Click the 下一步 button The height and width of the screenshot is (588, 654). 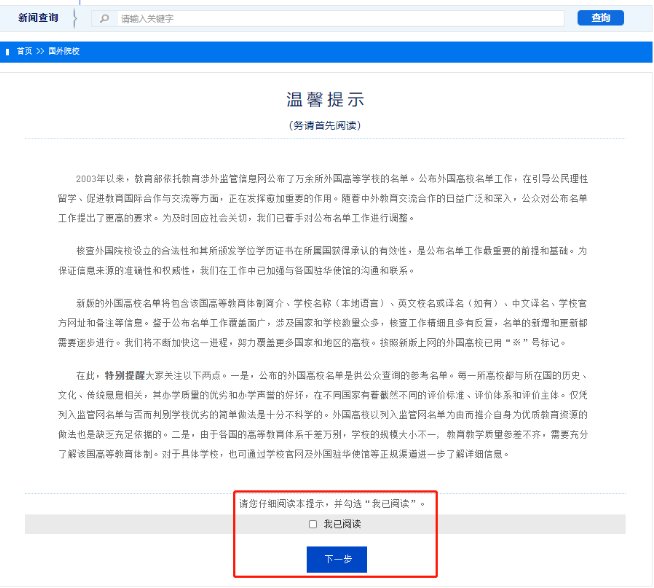coord(337,559)
